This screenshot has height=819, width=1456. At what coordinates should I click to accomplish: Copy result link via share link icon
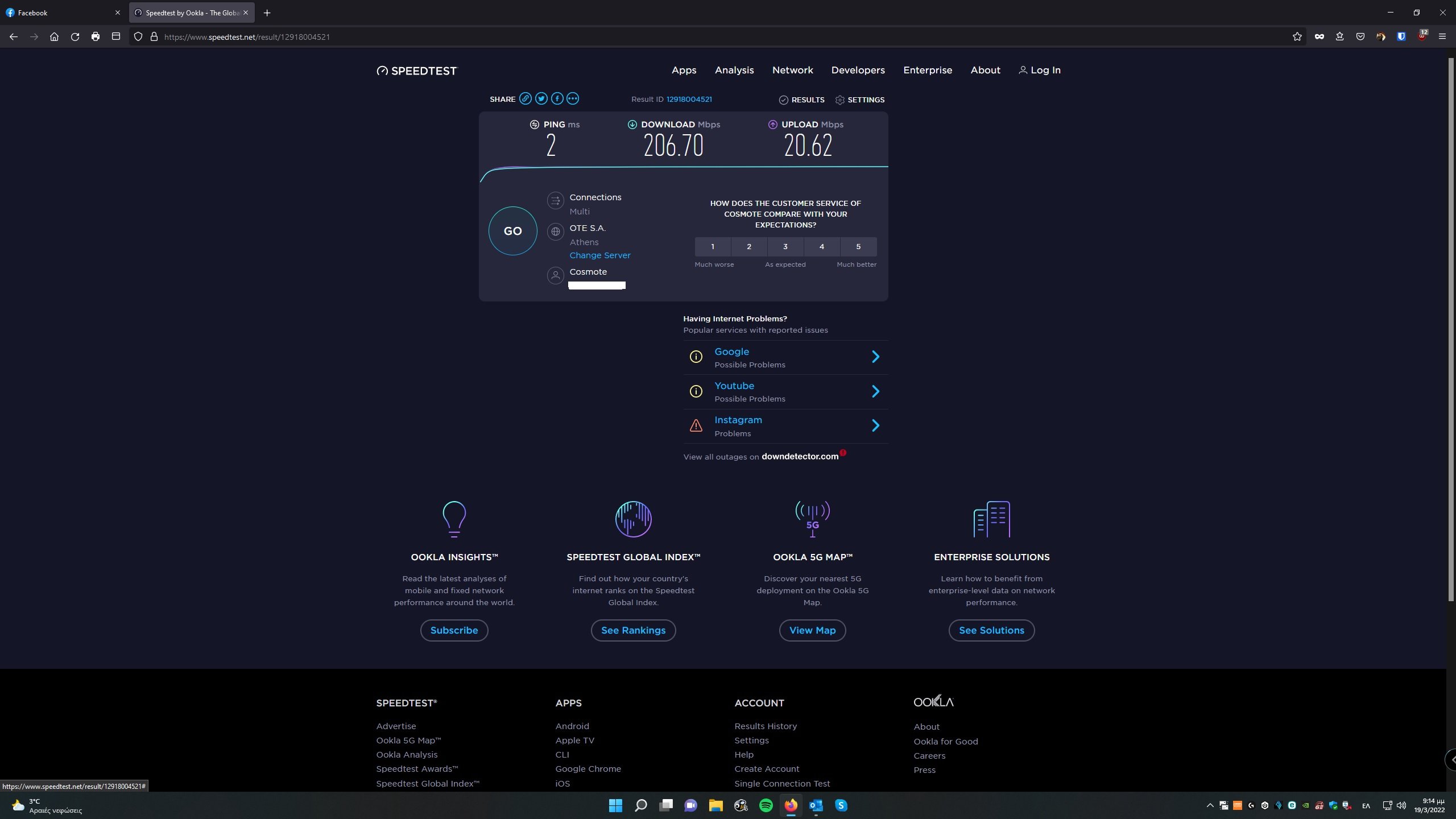click(x=526, y=99)
